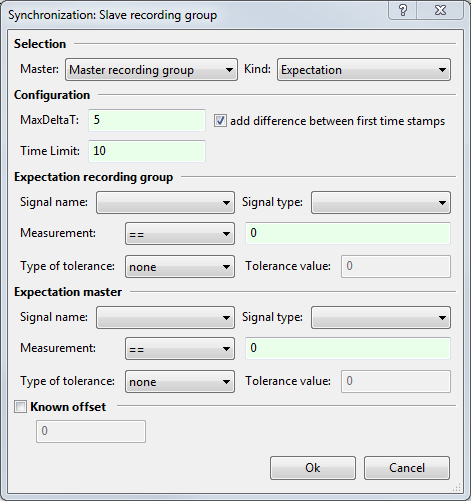This screenshot has height=501, width=471.
Task: Close the Synchronization dialog window
Action: 440,10
